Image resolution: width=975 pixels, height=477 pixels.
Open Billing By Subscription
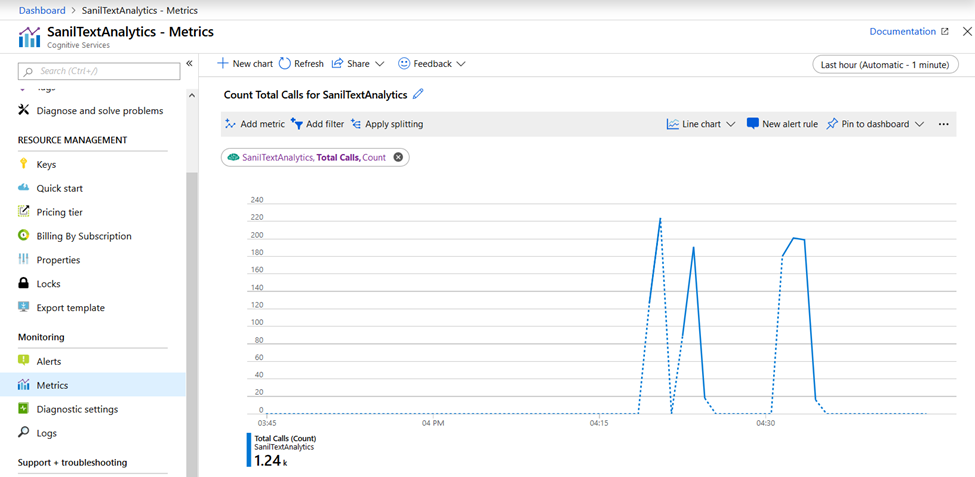pyautogui.click(x=84, y=236)
